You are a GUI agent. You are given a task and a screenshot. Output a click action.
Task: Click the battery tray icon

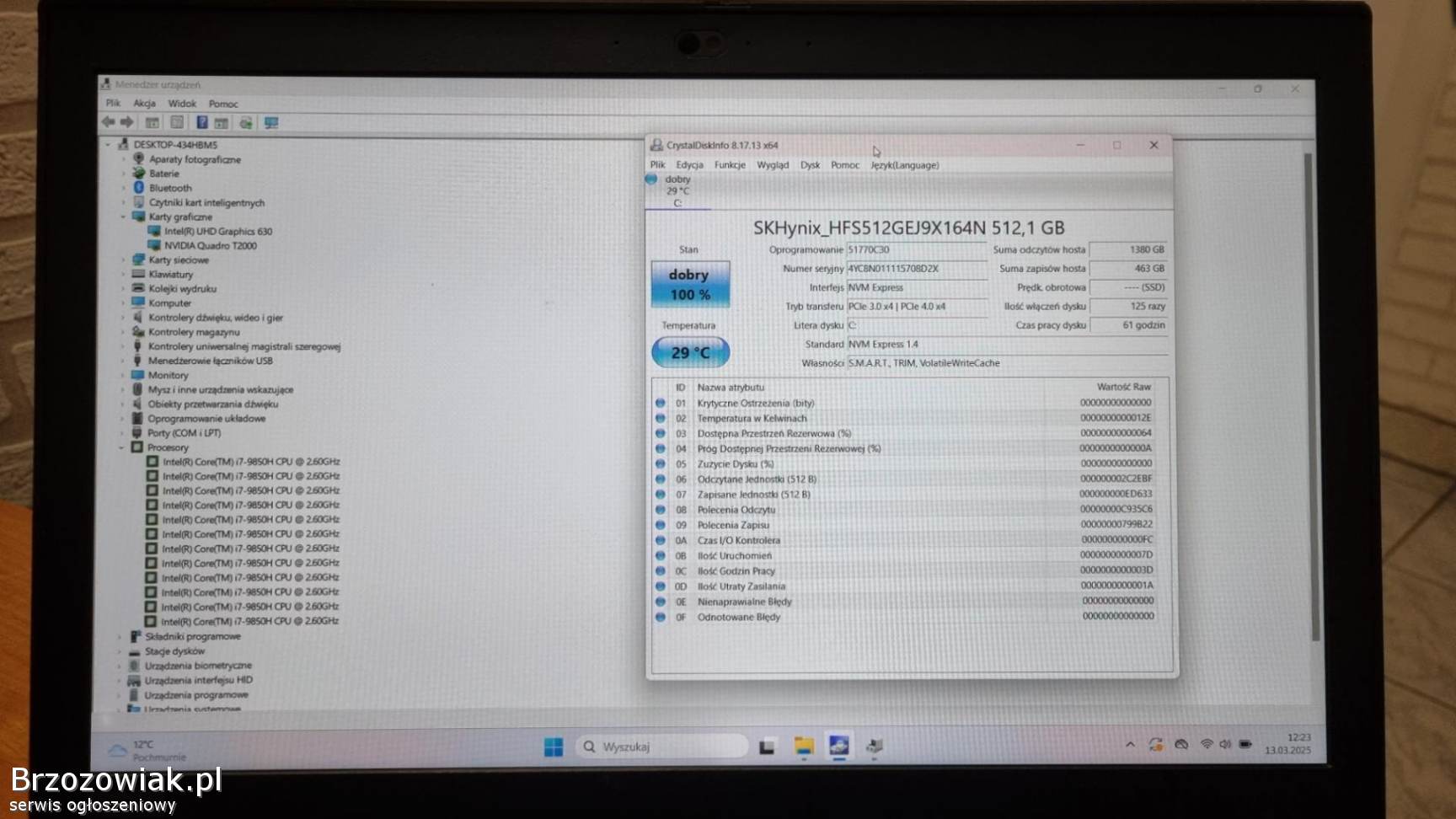tap(1245, 744)
